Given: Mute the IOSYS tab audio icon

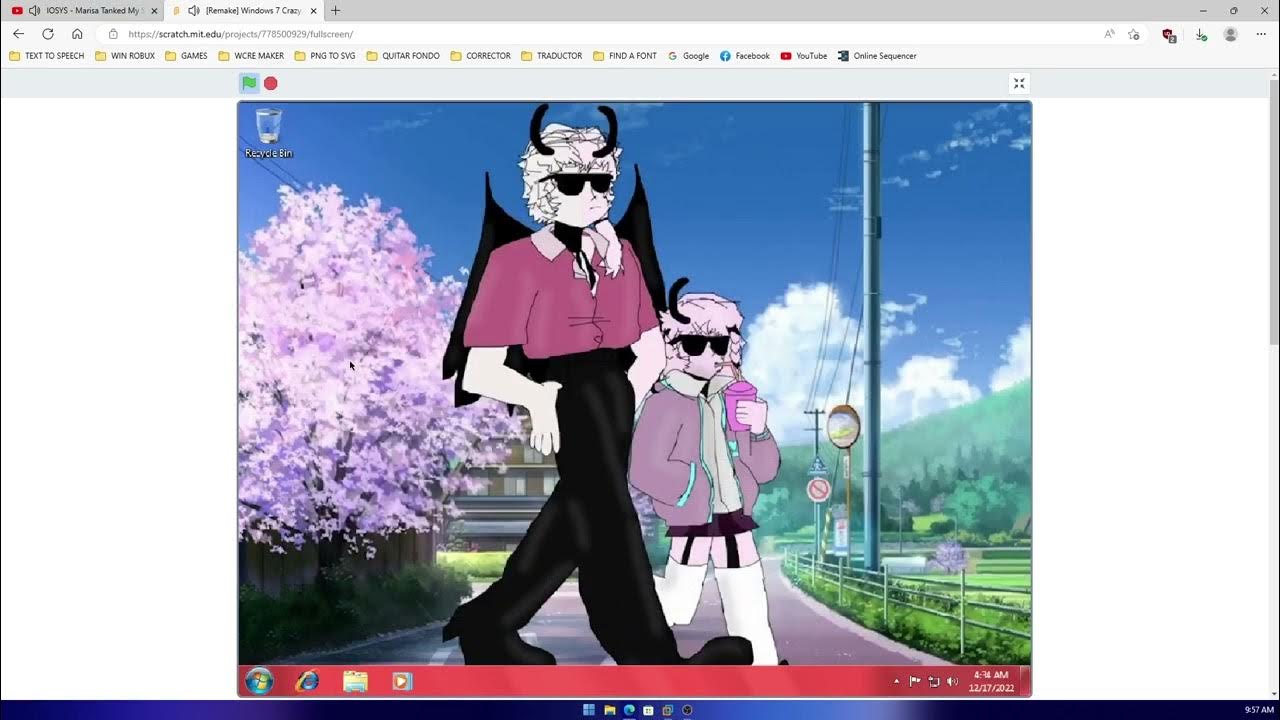Looking at the screenshot, I should click(x=35, y=10).
